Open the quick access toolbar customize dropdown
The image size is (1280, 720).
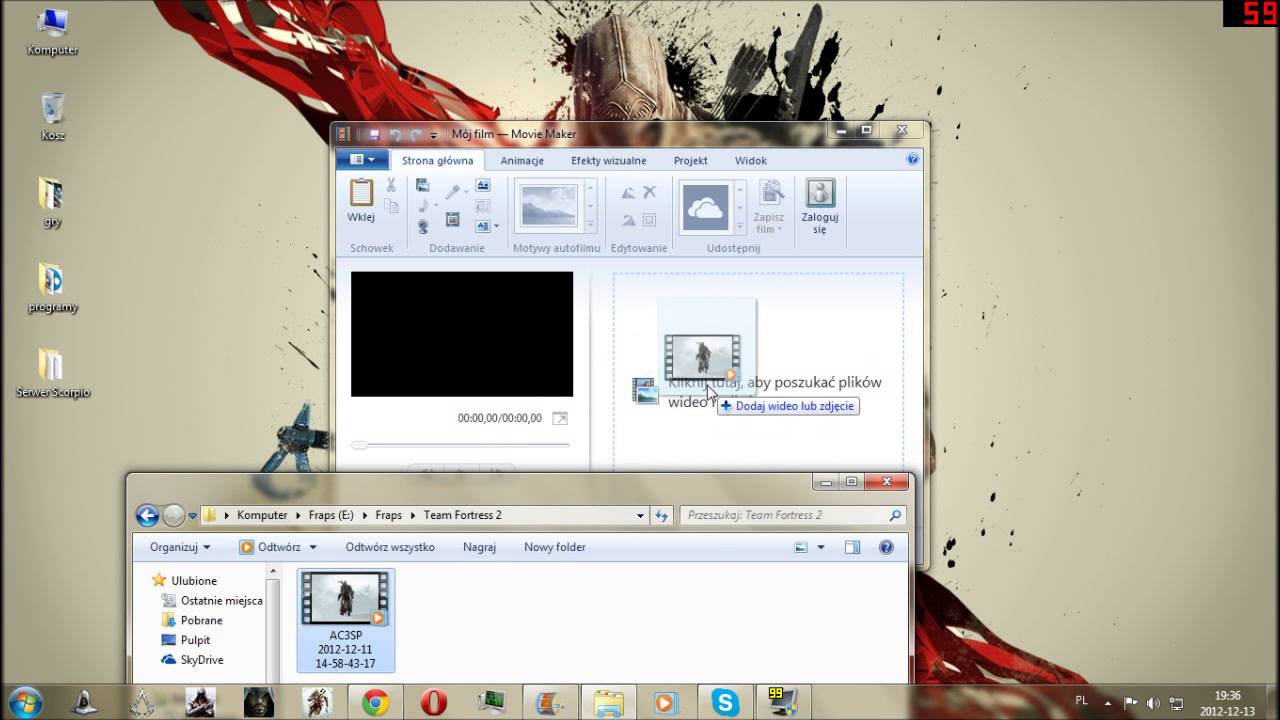pyautogui.click(x=433, y=136)
